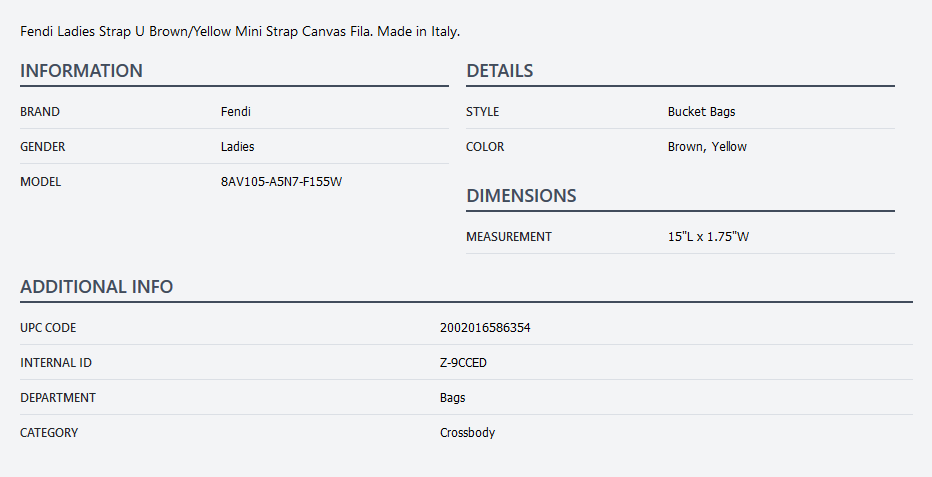Click the measurement value 15"L x 1.75"W

pos(708,237)
